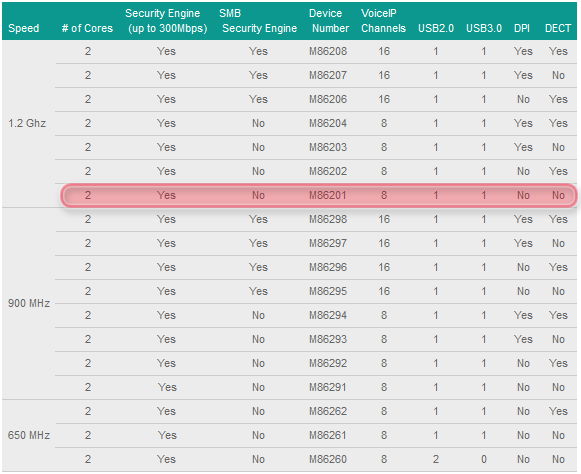Click DECT value Yes in M86262 row

558,411
